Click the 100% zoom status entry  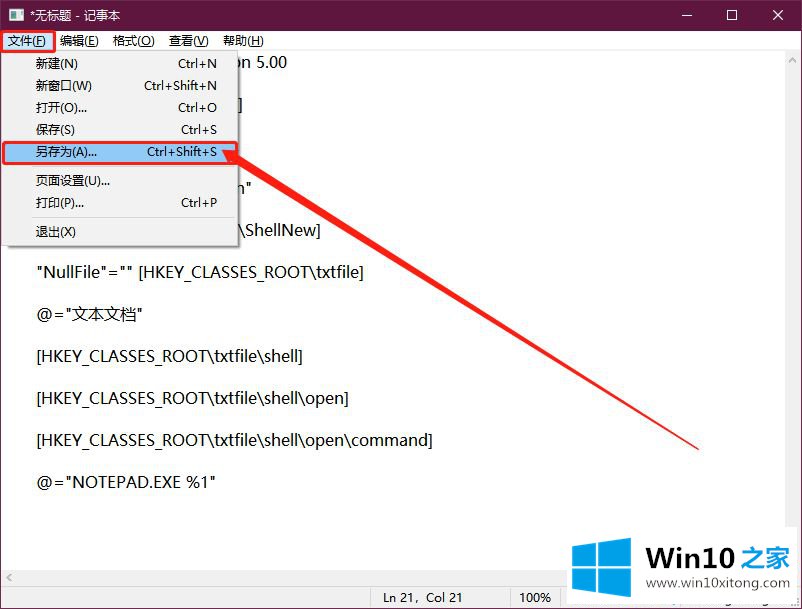coord(535,597)
